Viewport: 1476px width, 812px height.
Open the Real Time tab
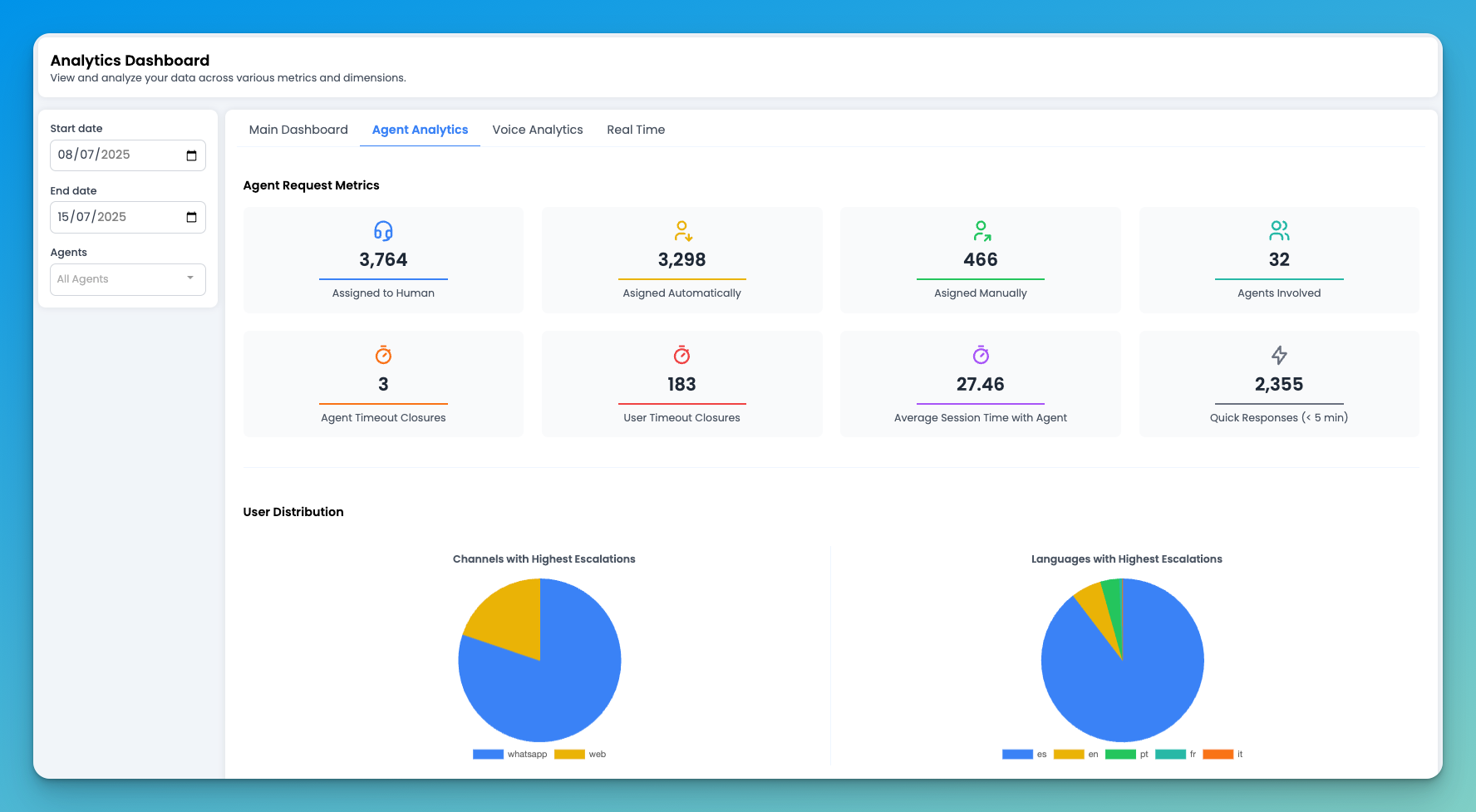[635, 130]
